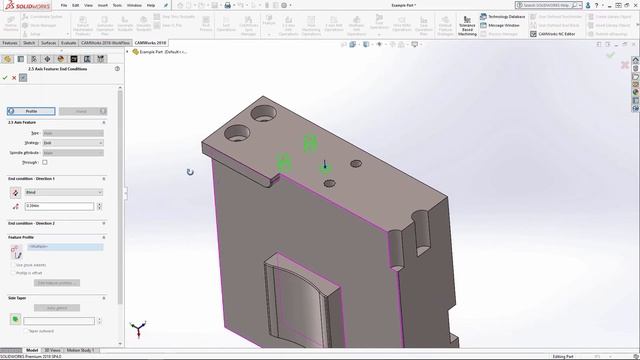This screenshot has height=360, width=640.
Task: Switch to CAMWorks 2018 Workflow tab
Action: 105,43
